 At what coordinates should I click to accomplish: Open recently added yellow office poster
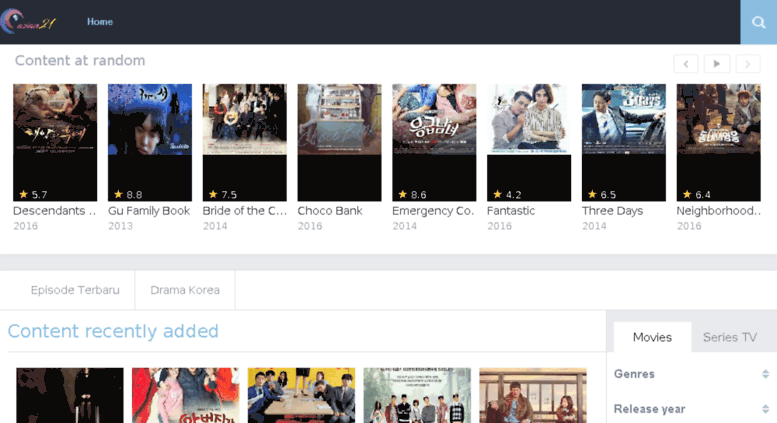[301, 395]
